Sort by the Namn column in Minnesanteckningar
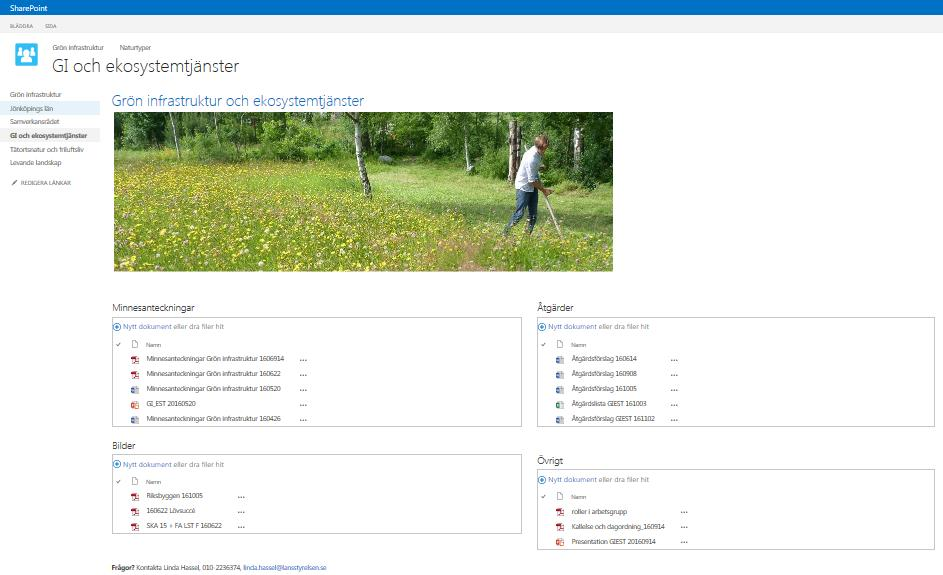The width and height of the screenshot is (943, 575). click(153, 345)
